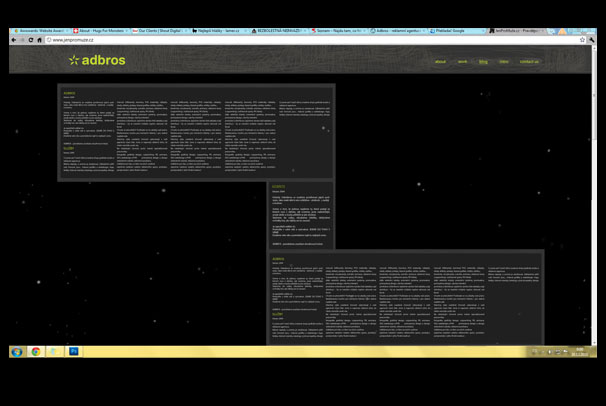
Task: Open the Windows Start menu
Action: [x=16, y=352]
